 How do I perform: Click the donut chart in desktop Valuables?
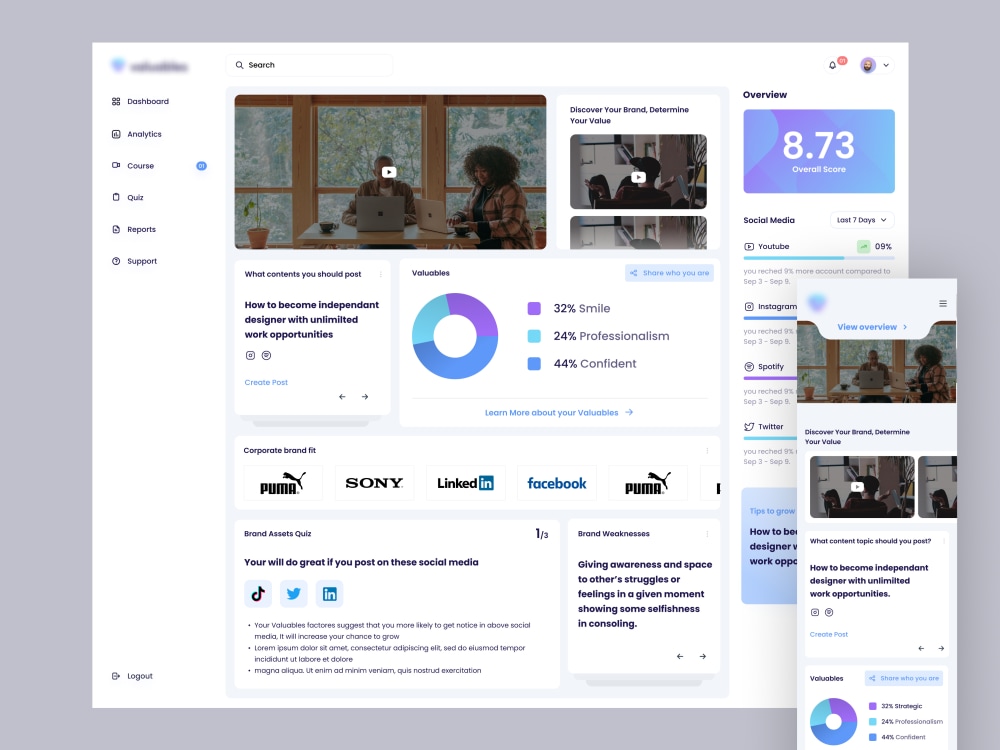coord(455,335)
